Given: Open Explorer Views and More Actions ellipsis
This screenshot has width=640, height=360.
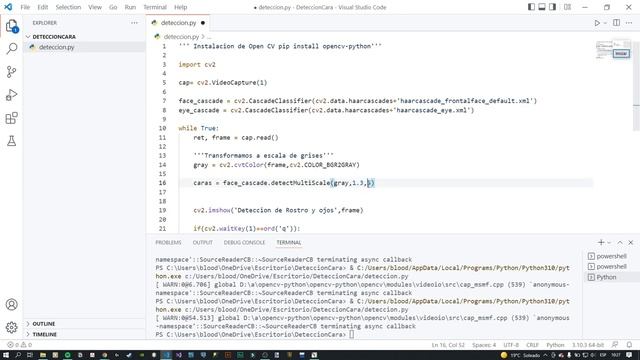Looking at the screenshot, I should click(x=134, y=23).
